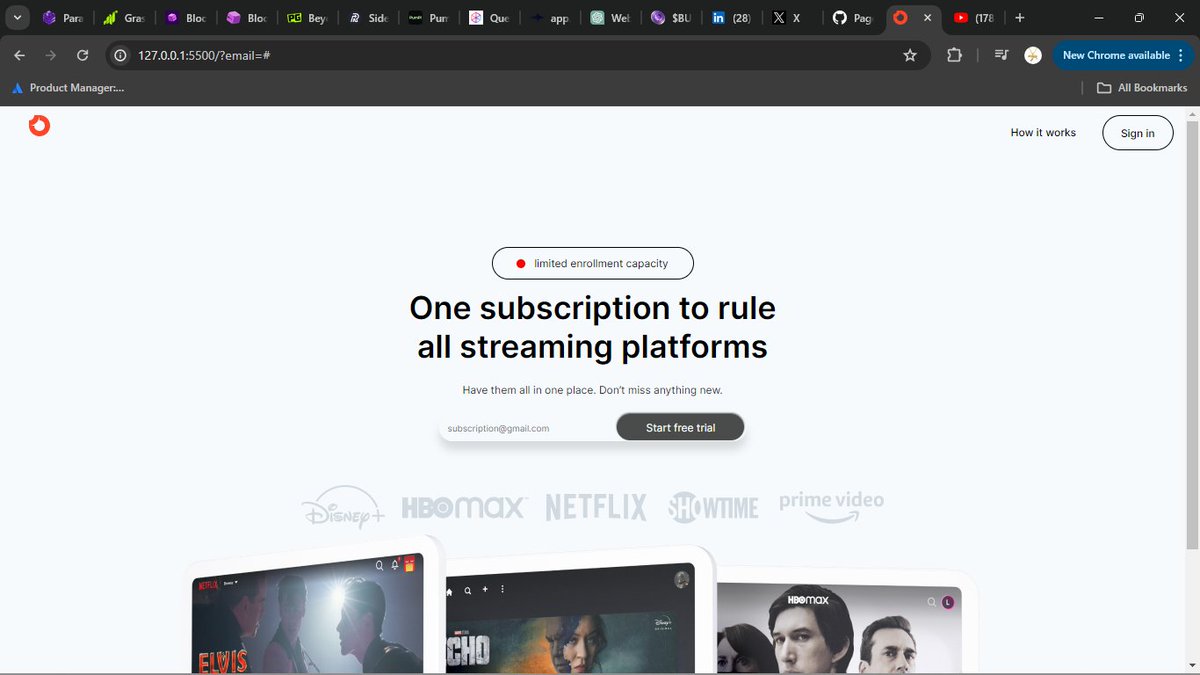Open the All Bookmarks folder

point(1142,88)
